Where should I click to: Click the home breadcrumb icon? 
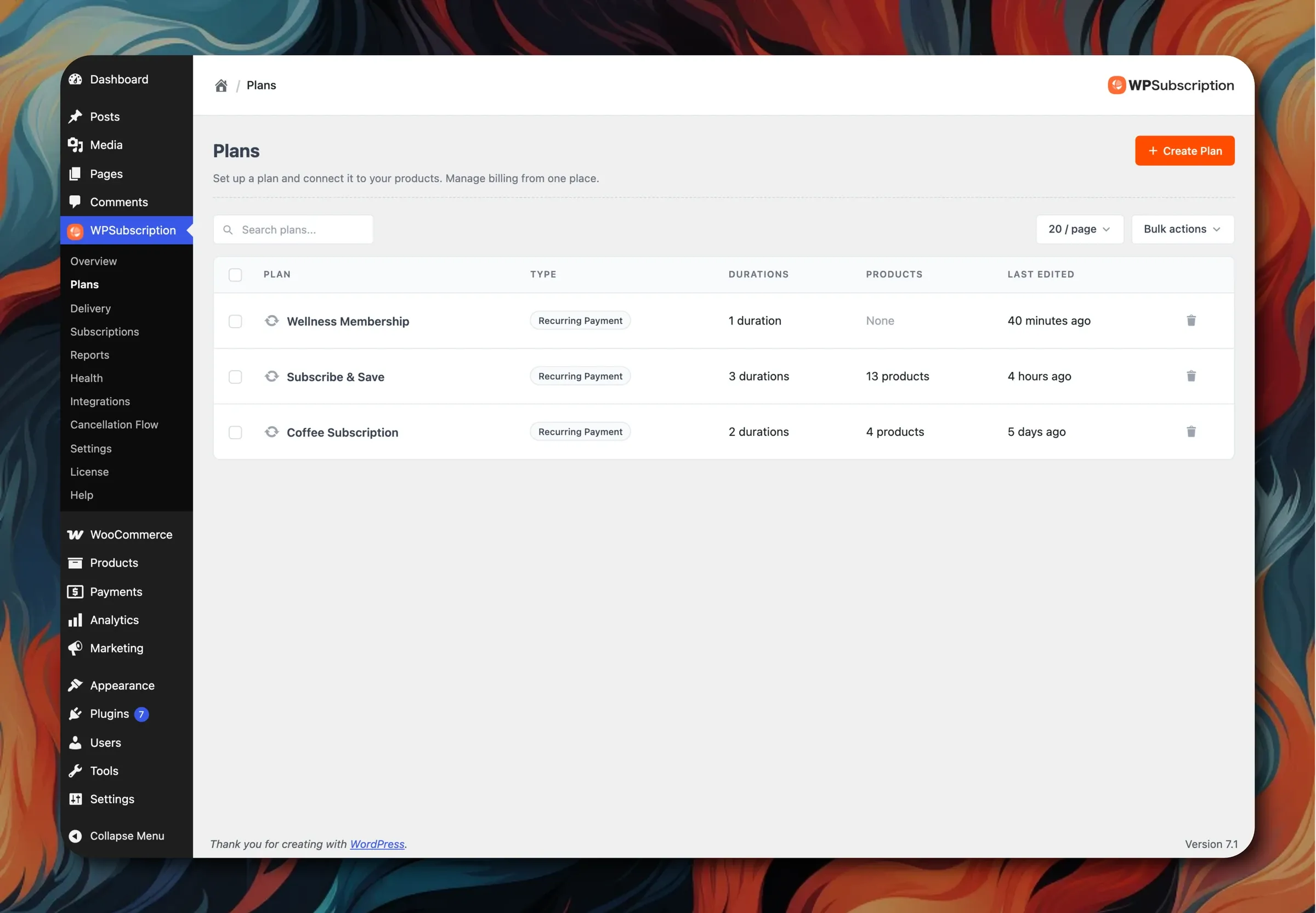click(x=221, y=85)
